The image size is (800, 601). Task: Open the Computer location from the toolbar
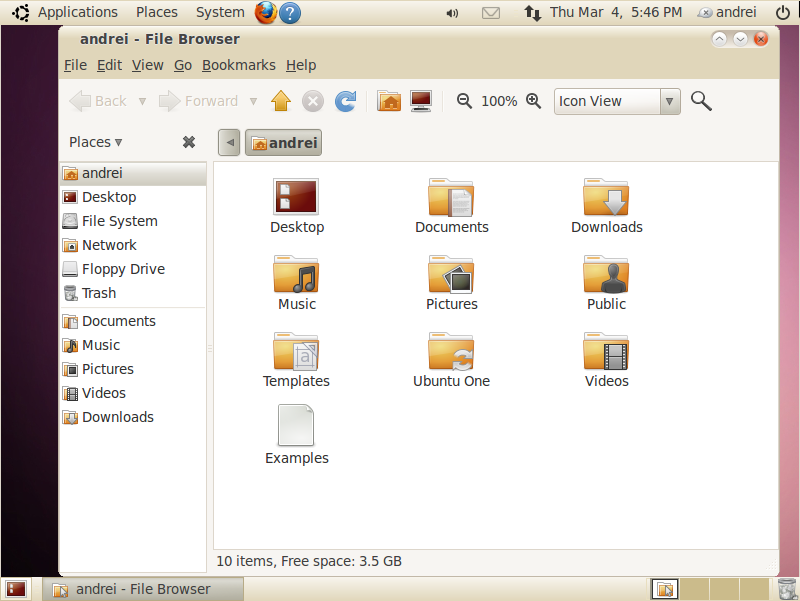tap(419, 101)
